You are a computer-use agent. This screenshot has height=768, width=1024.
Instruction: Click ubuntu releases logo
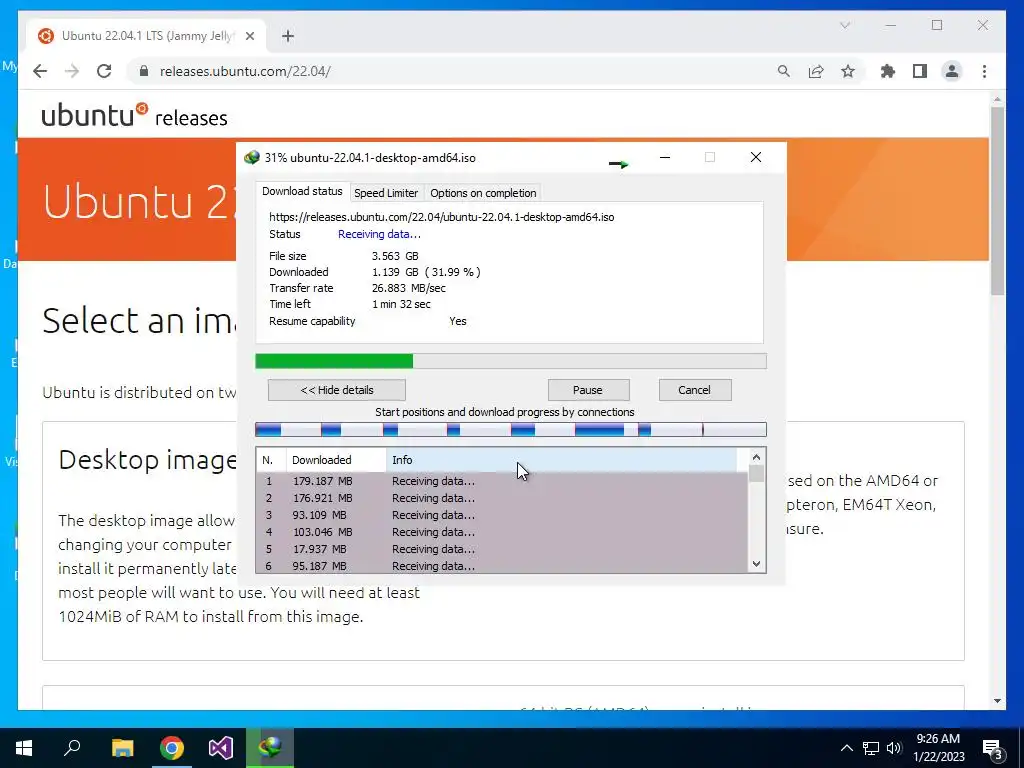pyautogui.click(x=135, y=116)
